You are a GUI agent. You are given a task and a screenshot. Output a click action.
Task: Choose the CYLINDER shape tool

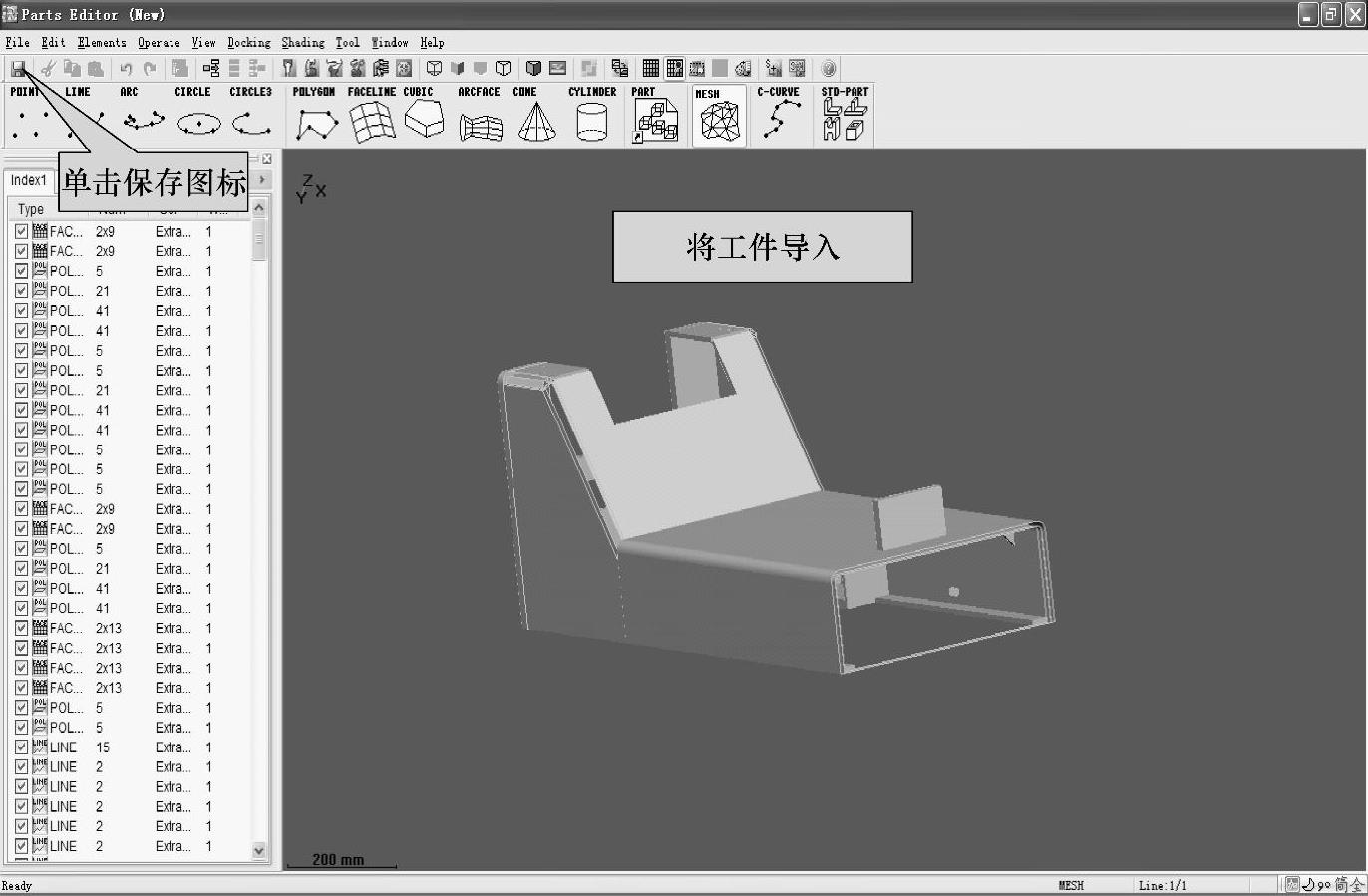(x=591, y=117)
